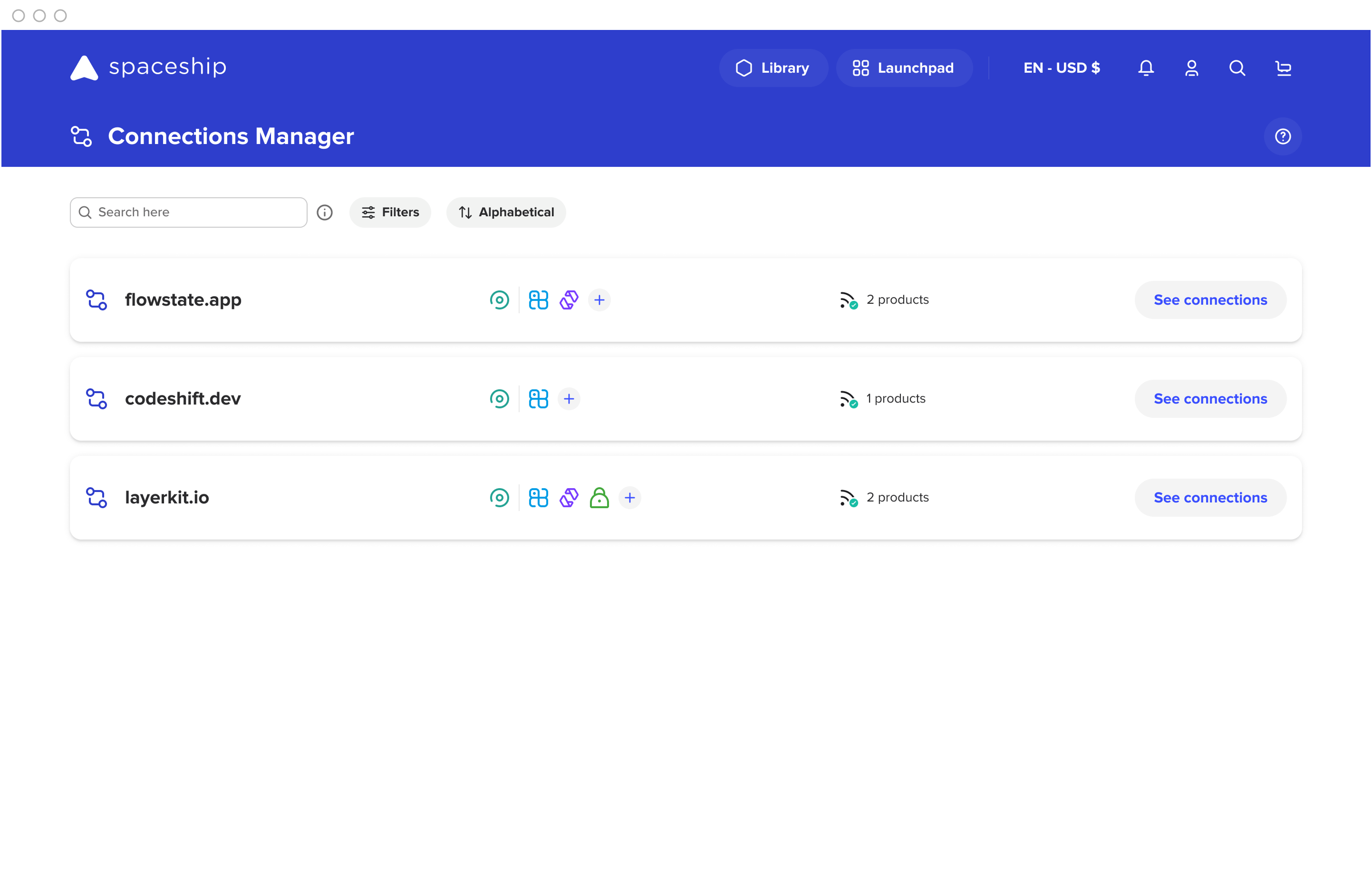The image size is (1372, 887).
Task: Click the green lock icon on layerkit.io
Action: (599, 497)
